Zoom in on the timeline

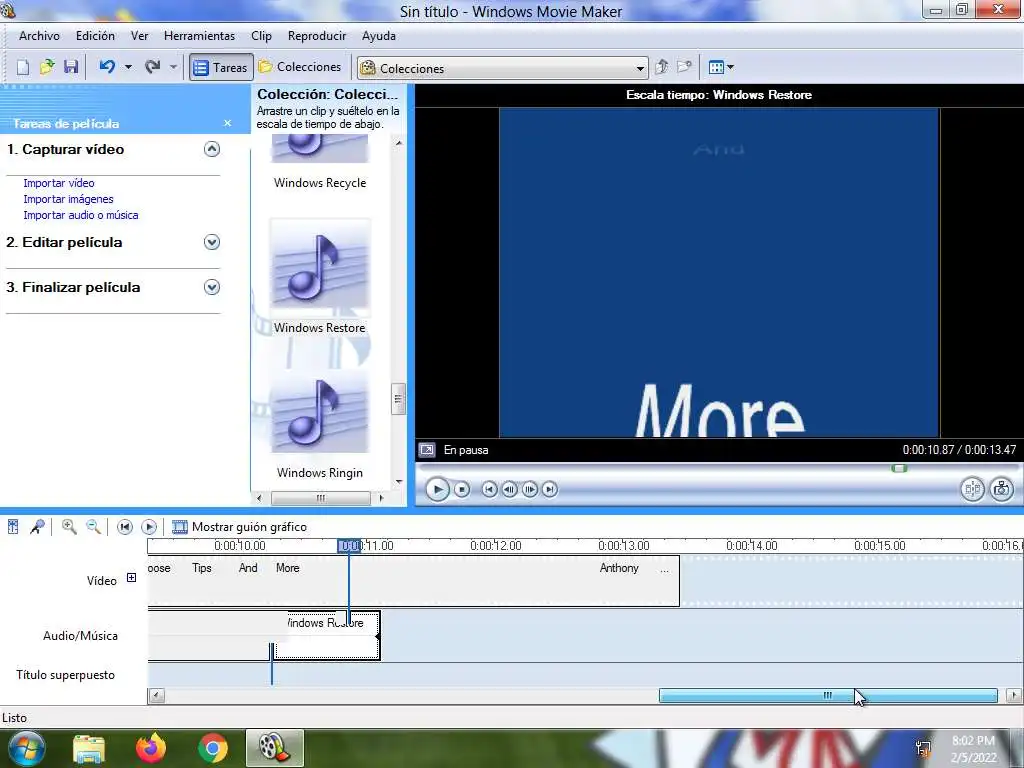click(x=69, y=526)
